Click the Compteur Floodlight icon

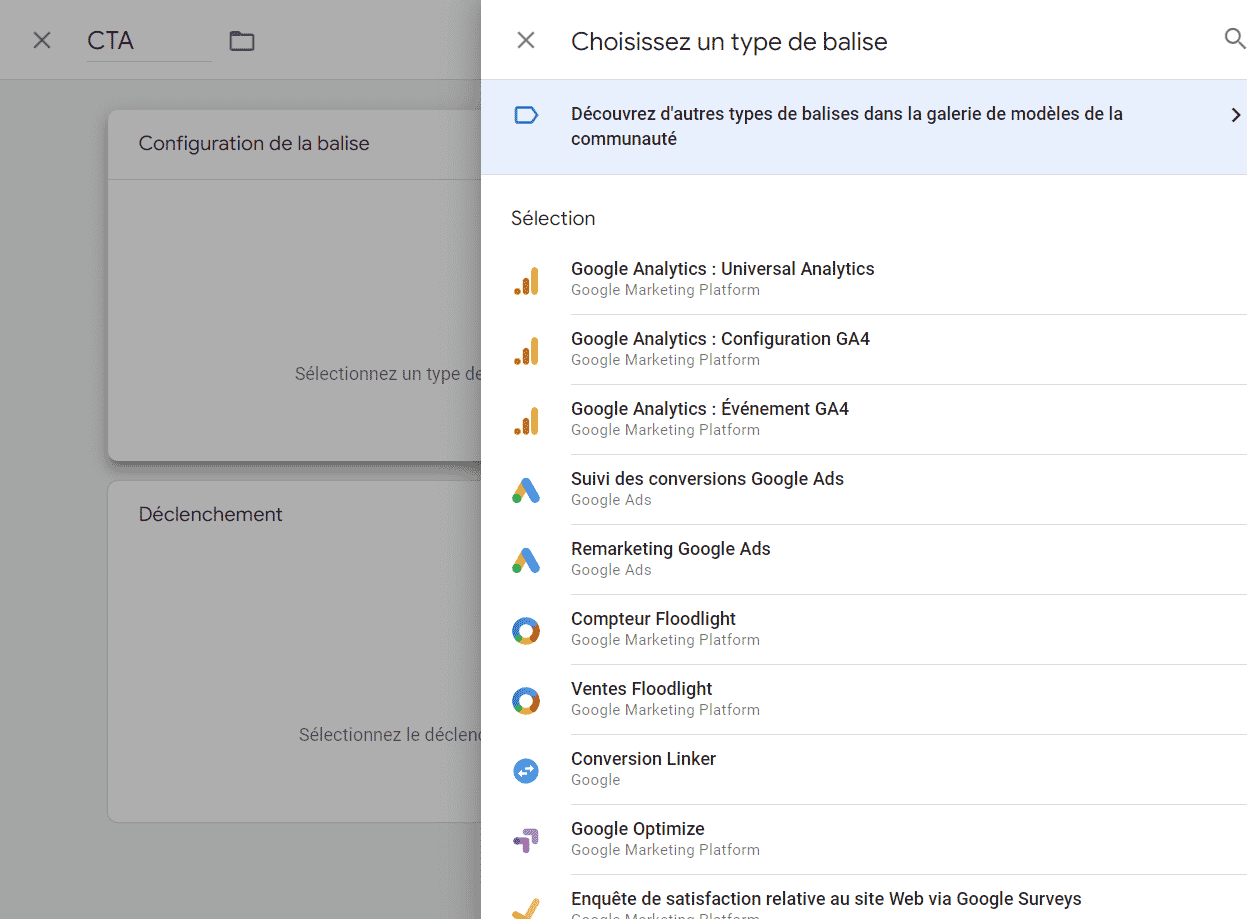pyautogui.click(x=526, y=631)
